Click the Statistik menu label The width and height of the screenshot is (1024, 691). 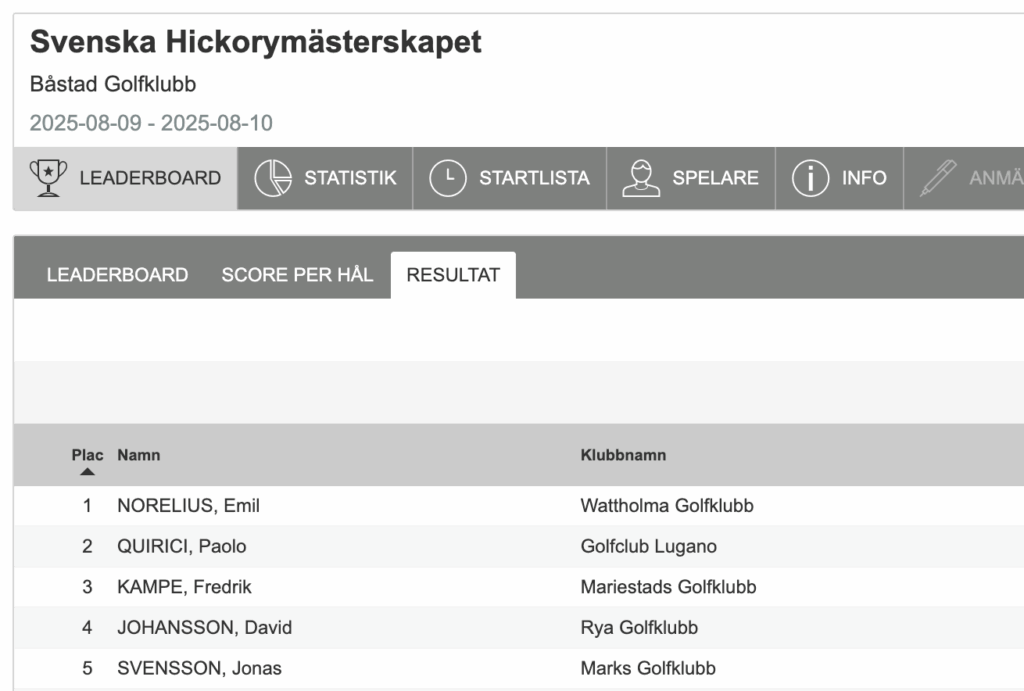(350, 178)
